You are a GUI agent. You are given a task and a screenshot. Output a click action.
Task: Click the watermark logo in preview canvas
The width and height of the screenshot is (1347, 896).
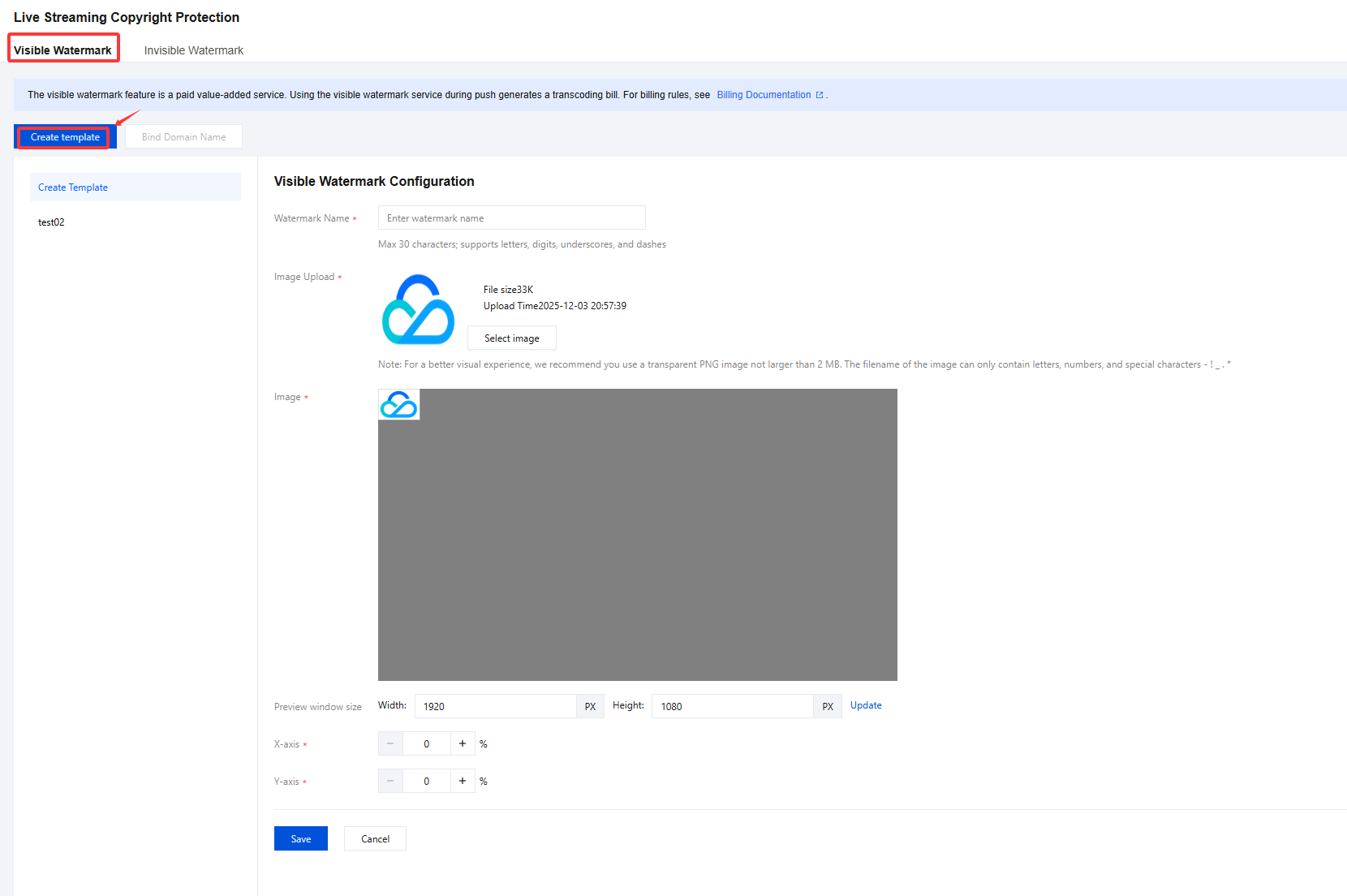pyautogui.click(x=398, y=404)
